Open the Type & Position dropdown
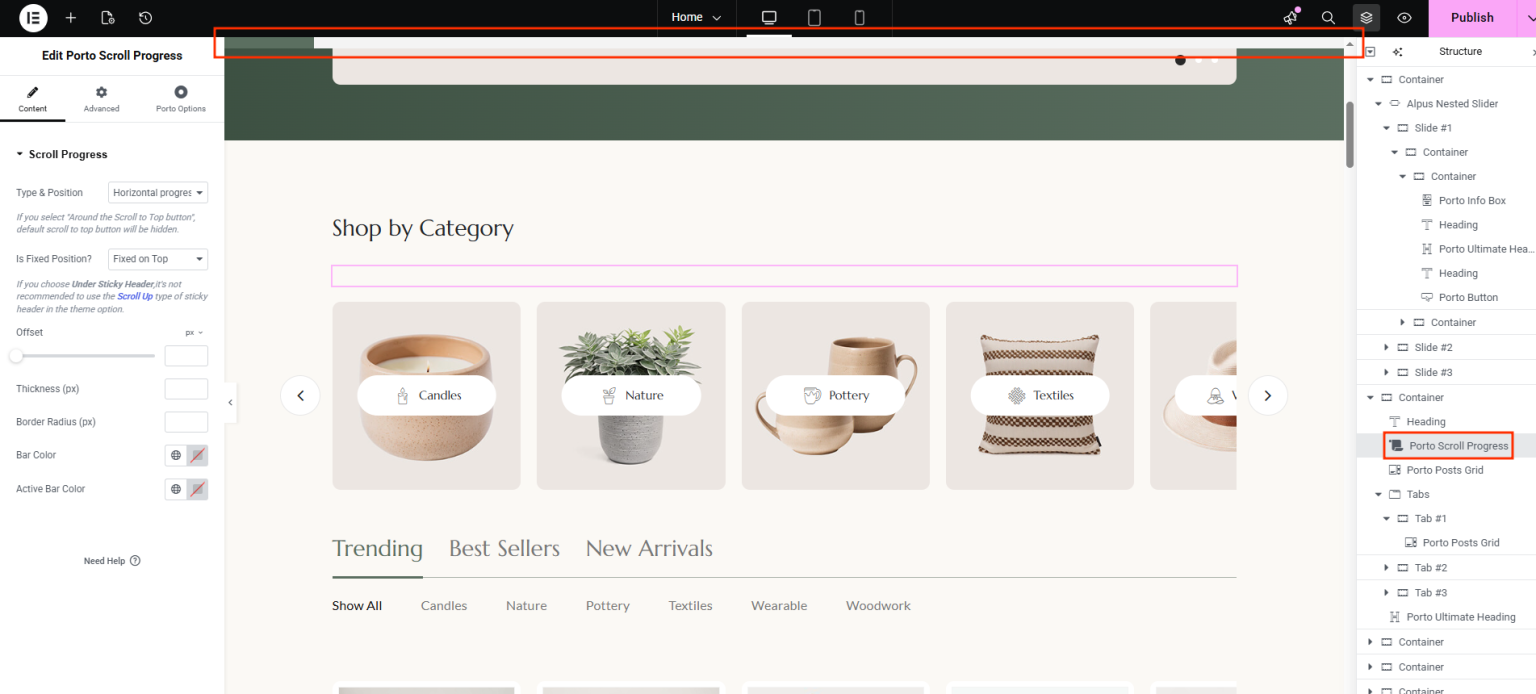This screenshot has height=694, width=1536. point(158,192)
